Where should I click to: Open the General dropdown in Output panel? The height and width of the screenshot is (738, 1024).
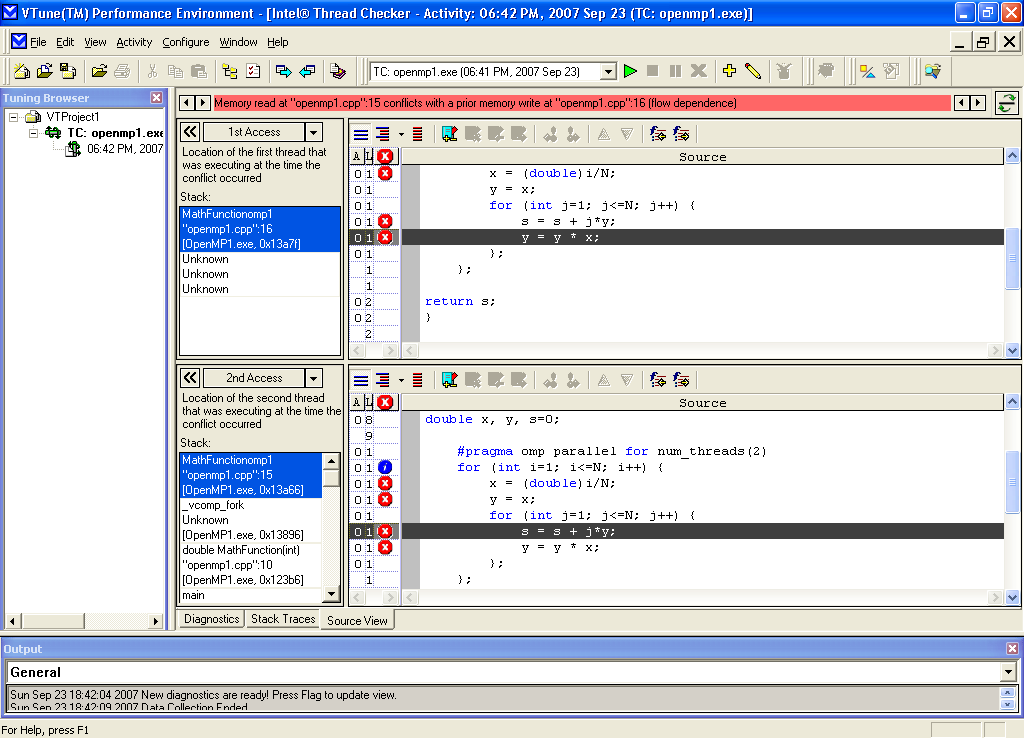click(1008, 672)
